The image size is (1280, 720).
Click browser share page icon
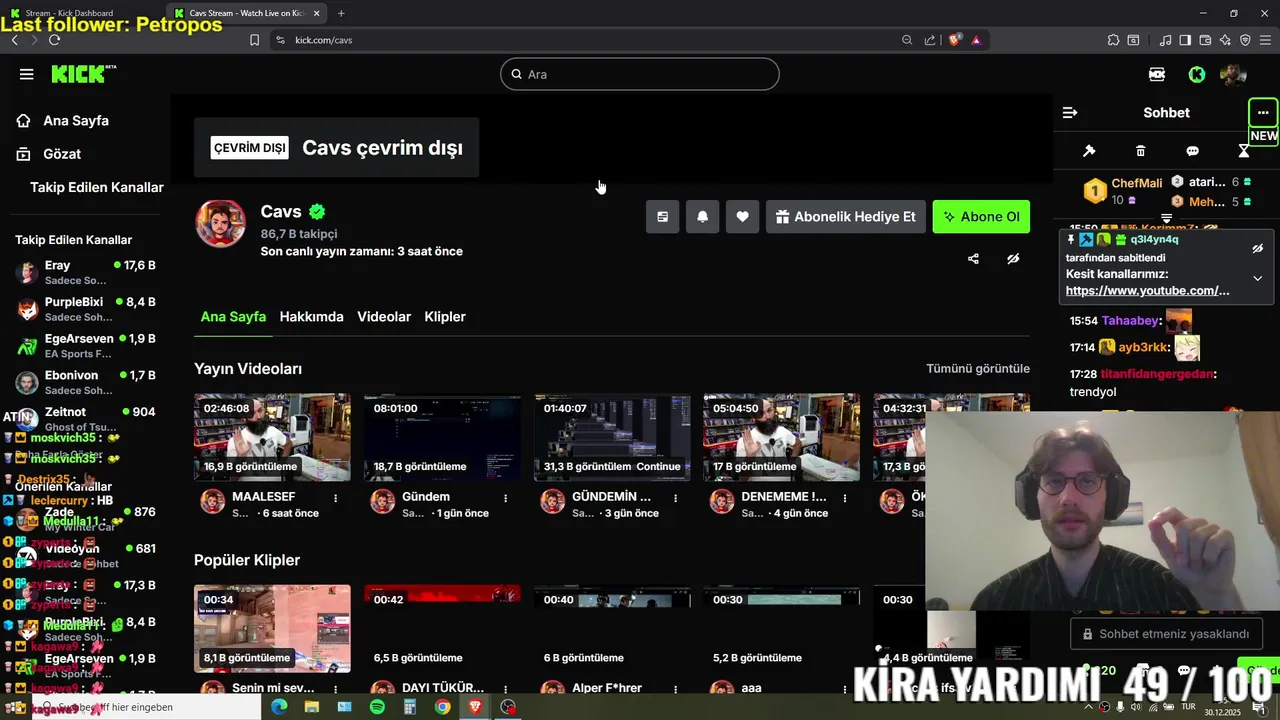point(930,40)
